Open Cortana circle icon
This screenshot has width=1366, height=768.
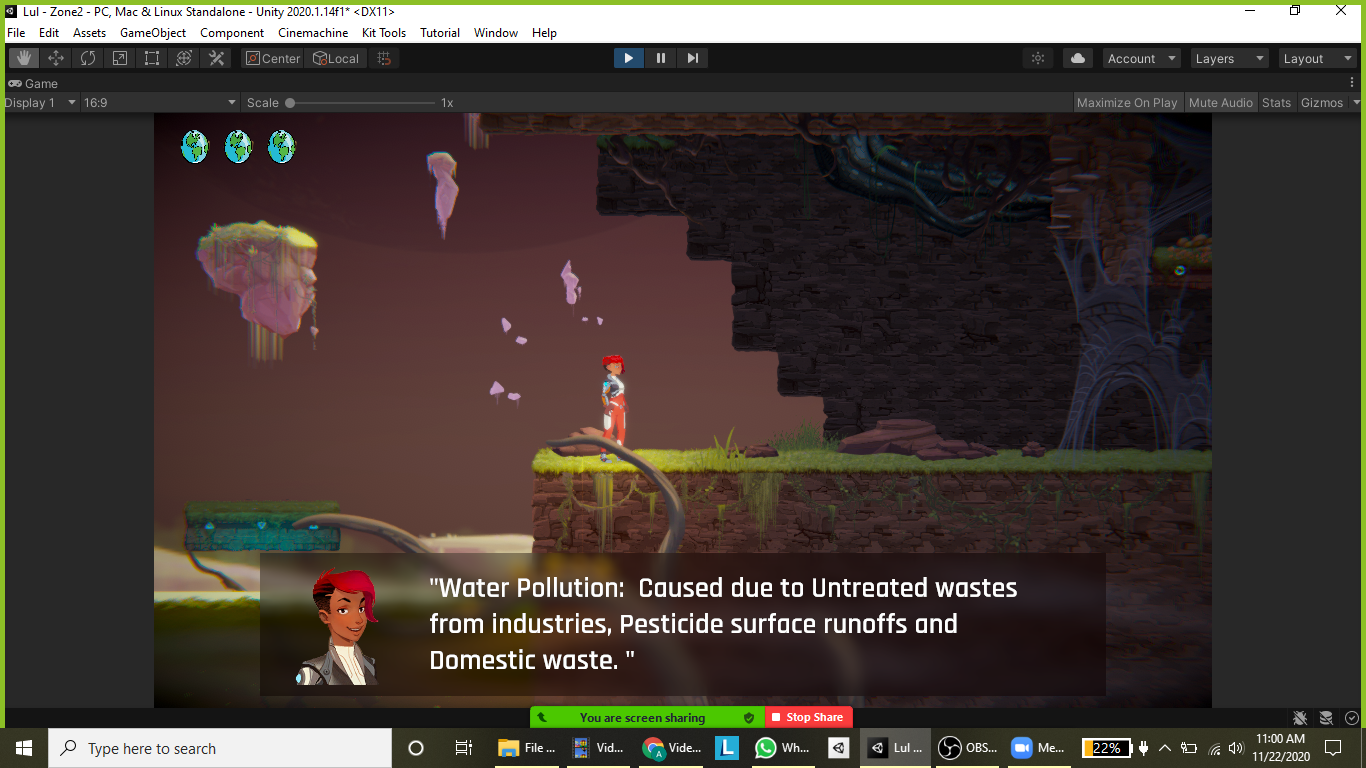[x=416, y=748]
